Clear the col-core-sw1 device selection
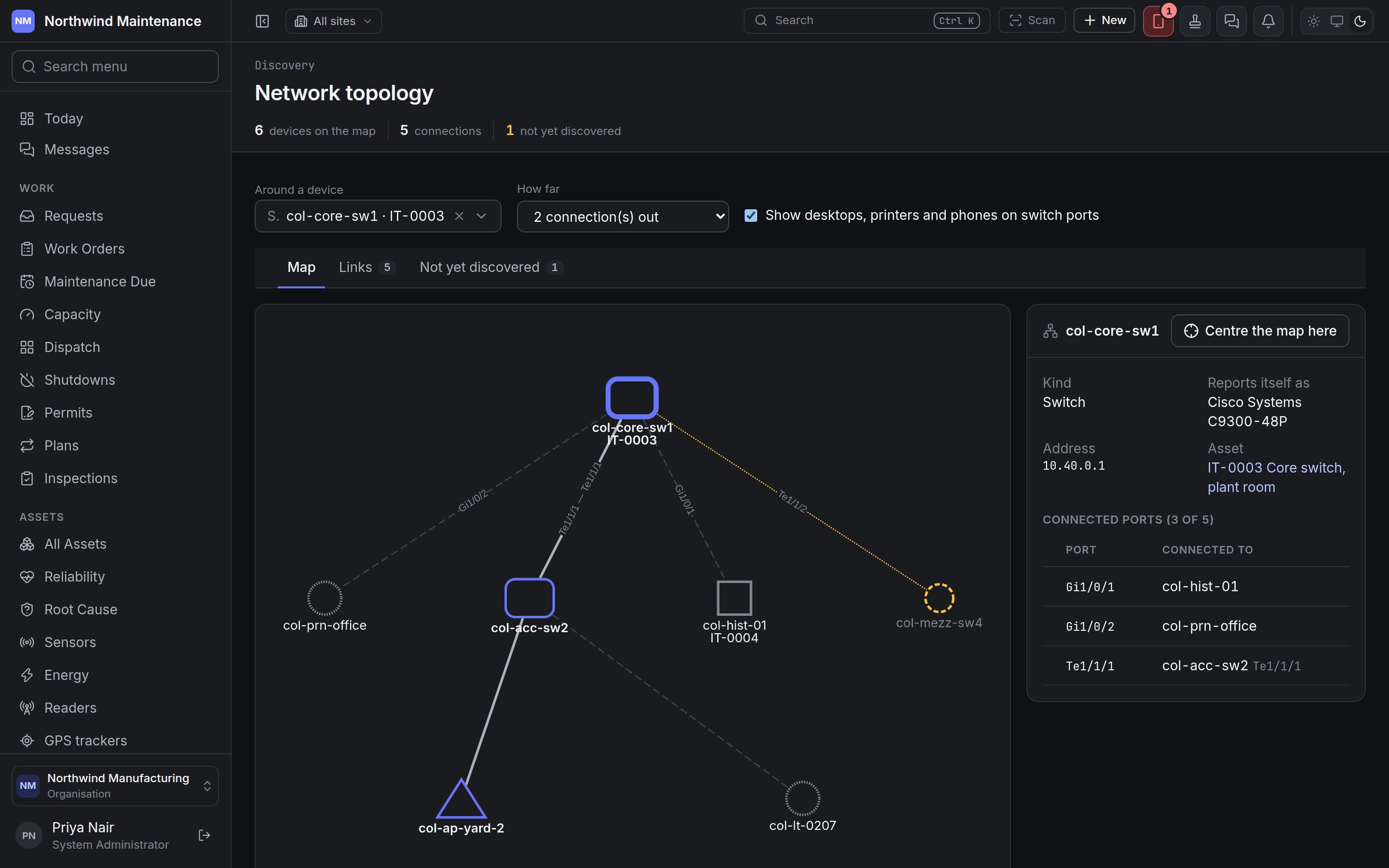 click(x=459, y=216)
